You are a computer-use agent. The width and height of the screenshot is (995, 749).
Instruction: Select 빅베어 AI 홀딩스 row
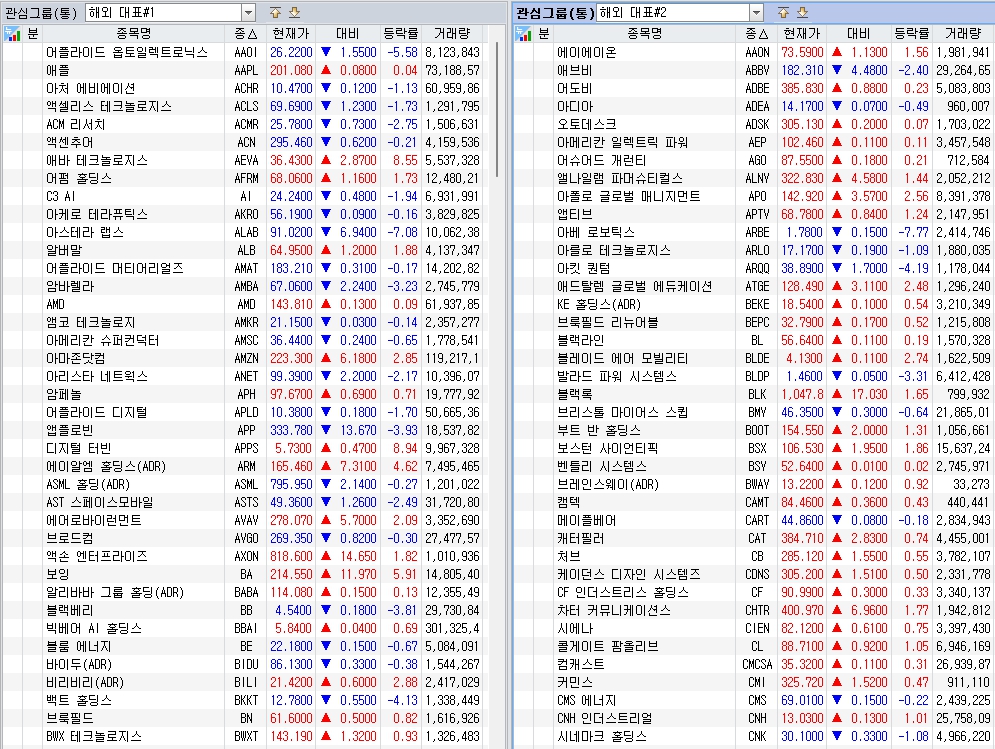tap(241, 628)
